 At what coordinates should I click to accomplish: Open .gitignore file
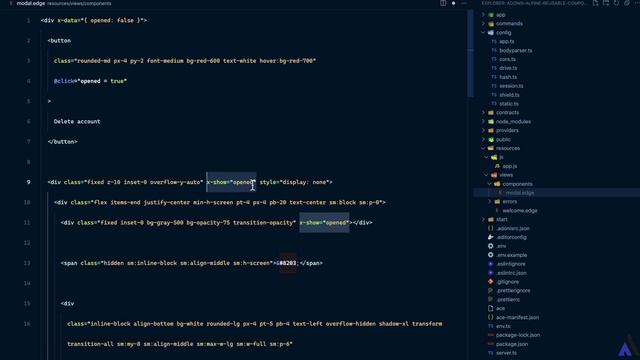pos(507,282)
